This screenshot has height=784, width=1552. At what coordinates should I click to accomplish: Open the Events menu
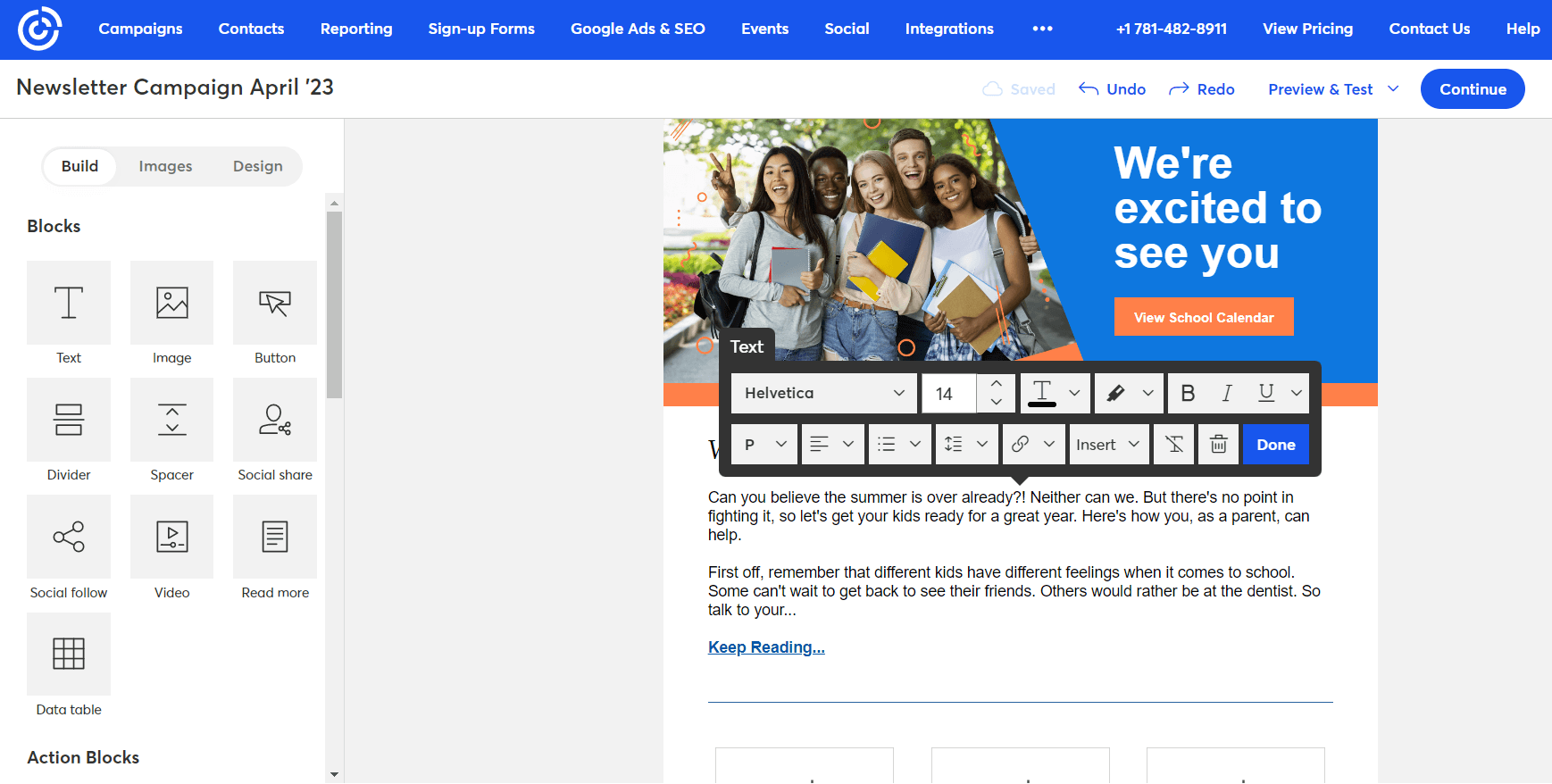(x=764, y=29)
